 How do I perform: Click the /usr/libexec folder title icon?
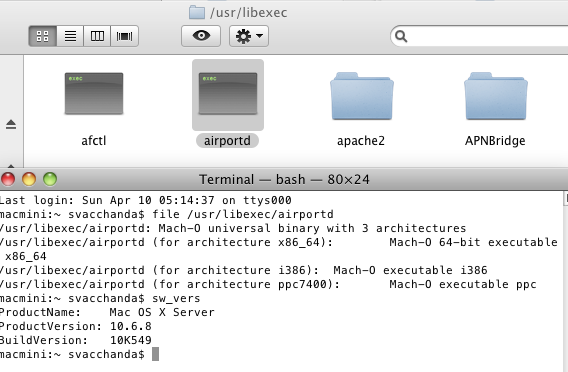[197, 12]
